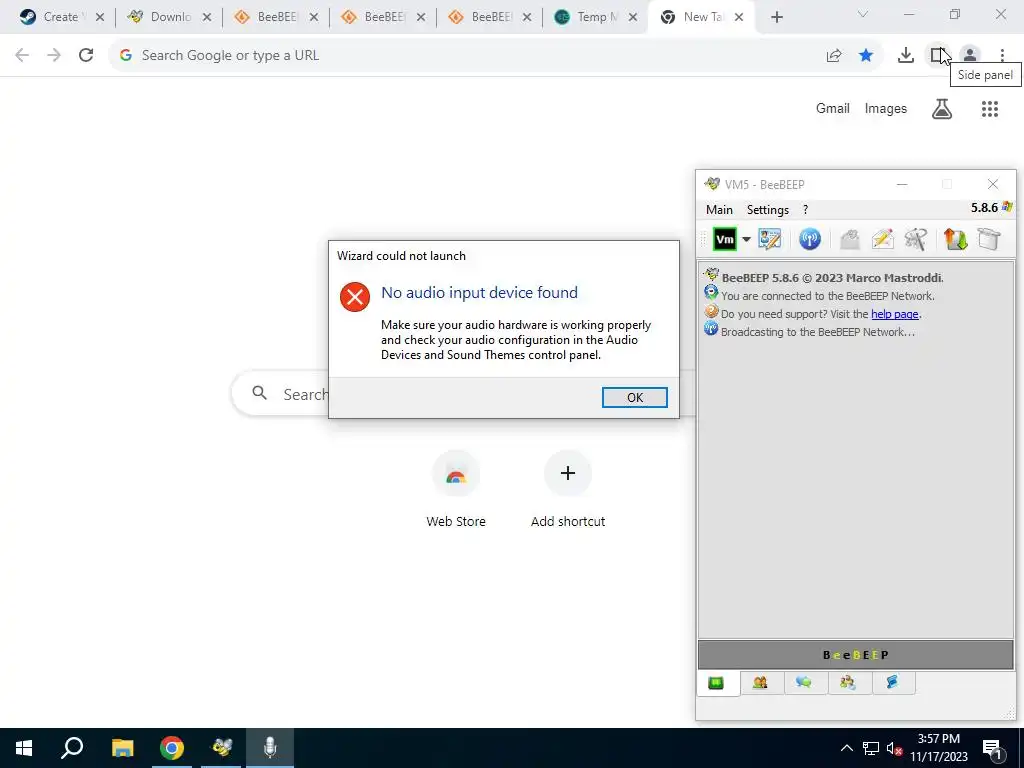Click the share page icon in address bar

click(833, 56)
